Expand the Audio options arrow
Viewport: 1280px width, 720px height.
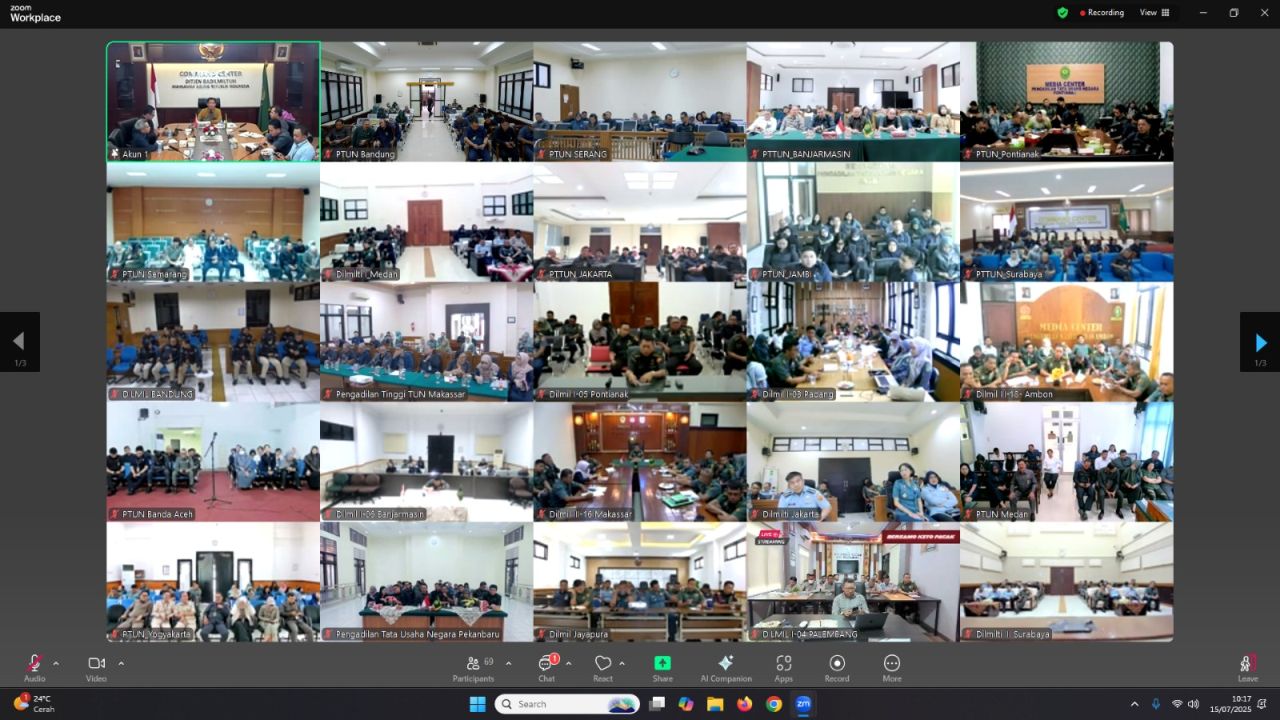tap(56, 663)
